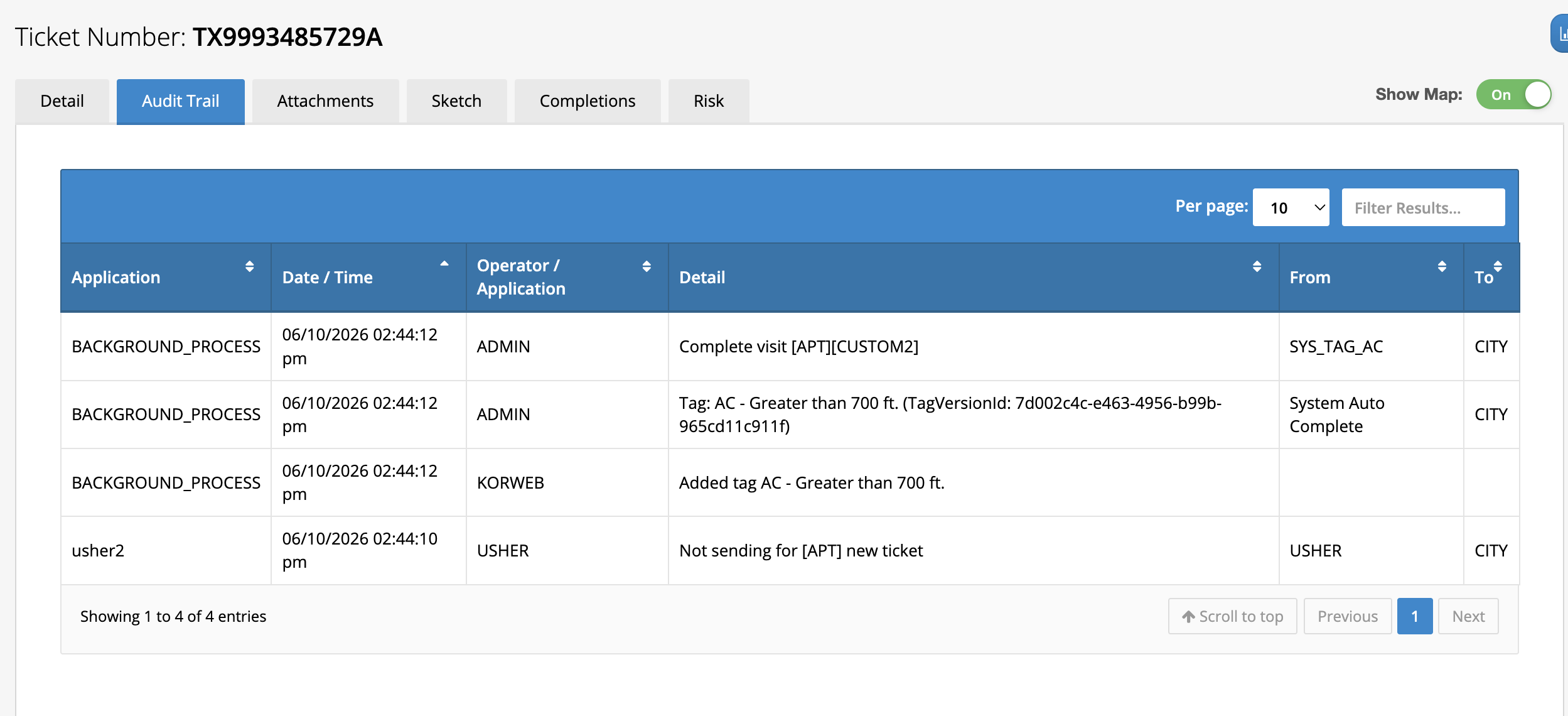
Task: Sort by Operator / Application column arrows
Action: tap(647, 266)
